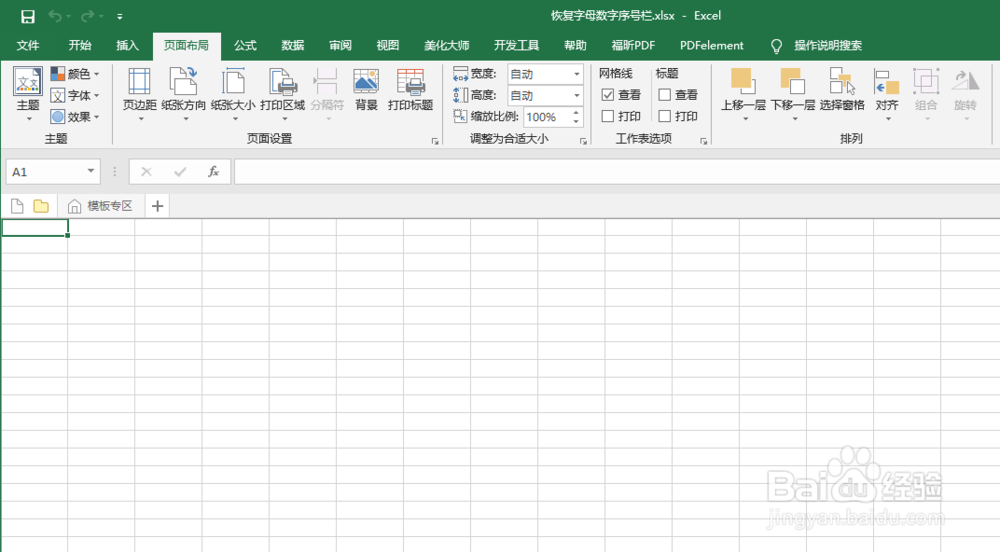Click the Undo arrow icon
The image size is (1000, 552).
click(x=55, y=16)
